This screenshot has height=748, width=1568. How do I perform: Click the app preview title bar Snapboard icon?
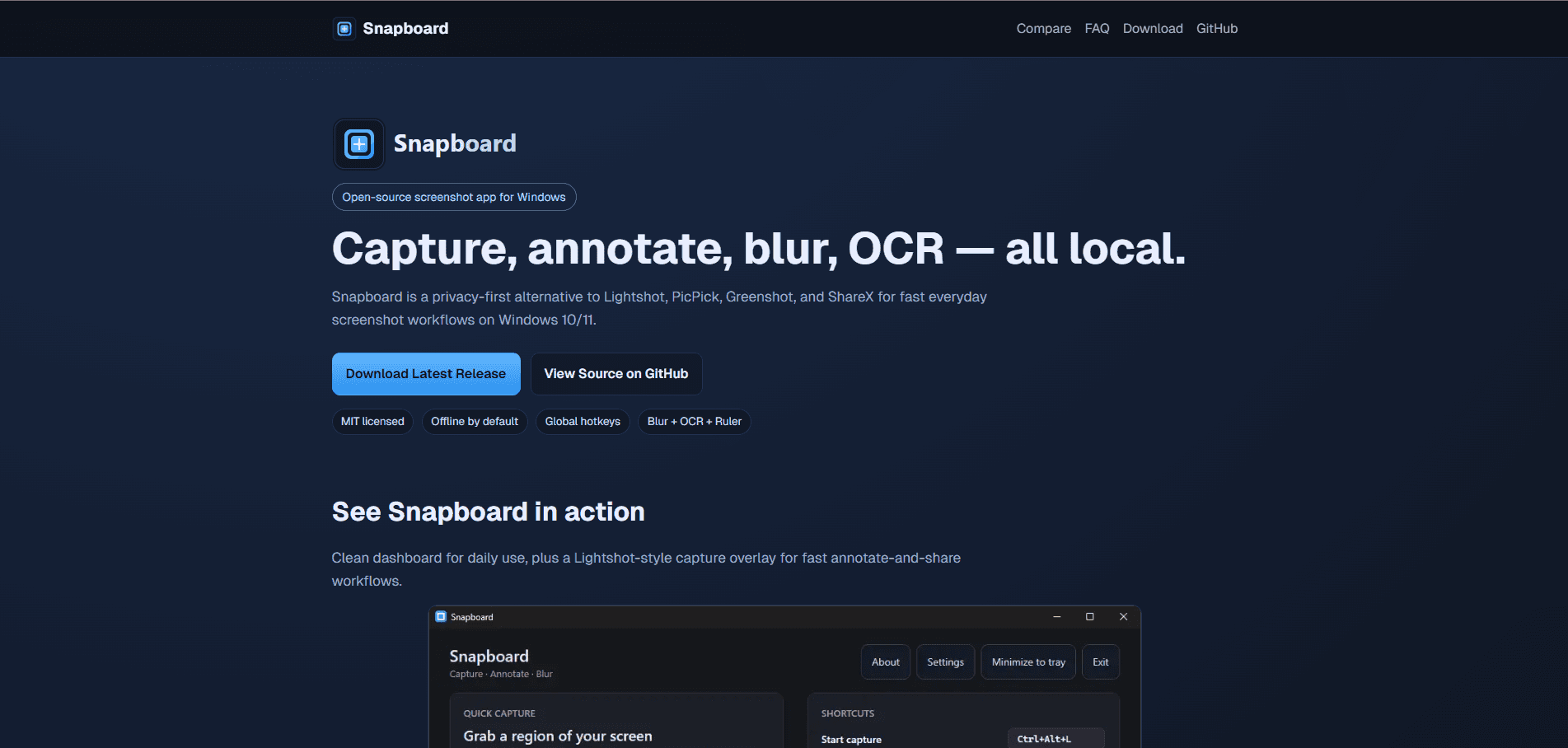pos(441,617)
